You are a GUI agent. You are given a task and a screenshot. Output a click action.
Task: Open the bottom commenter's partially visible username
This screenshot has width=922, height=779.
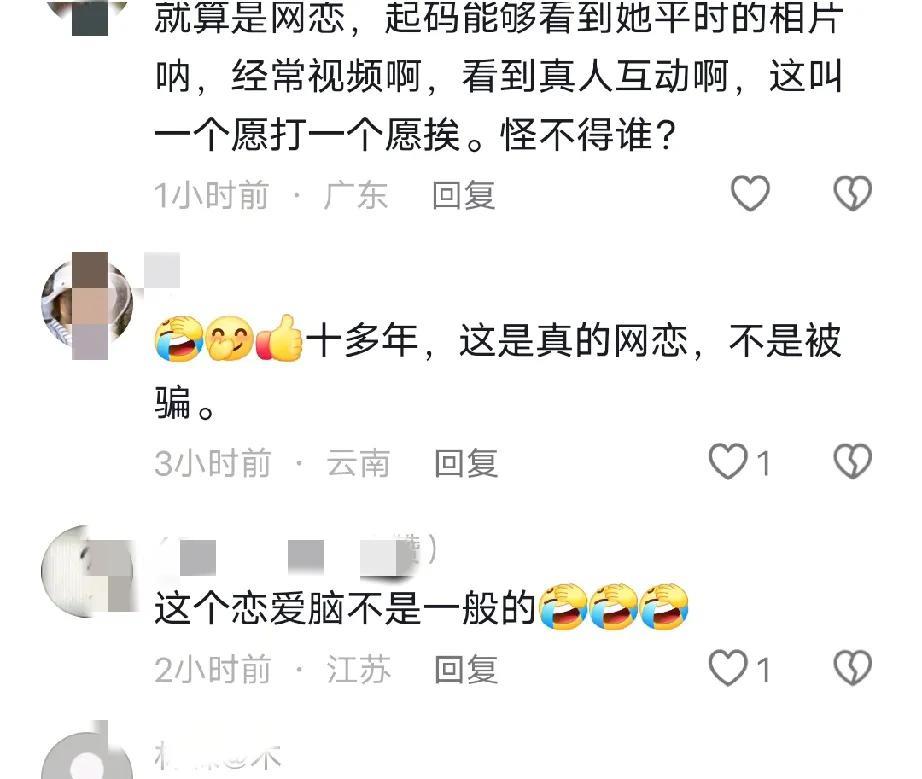point(218,756)
